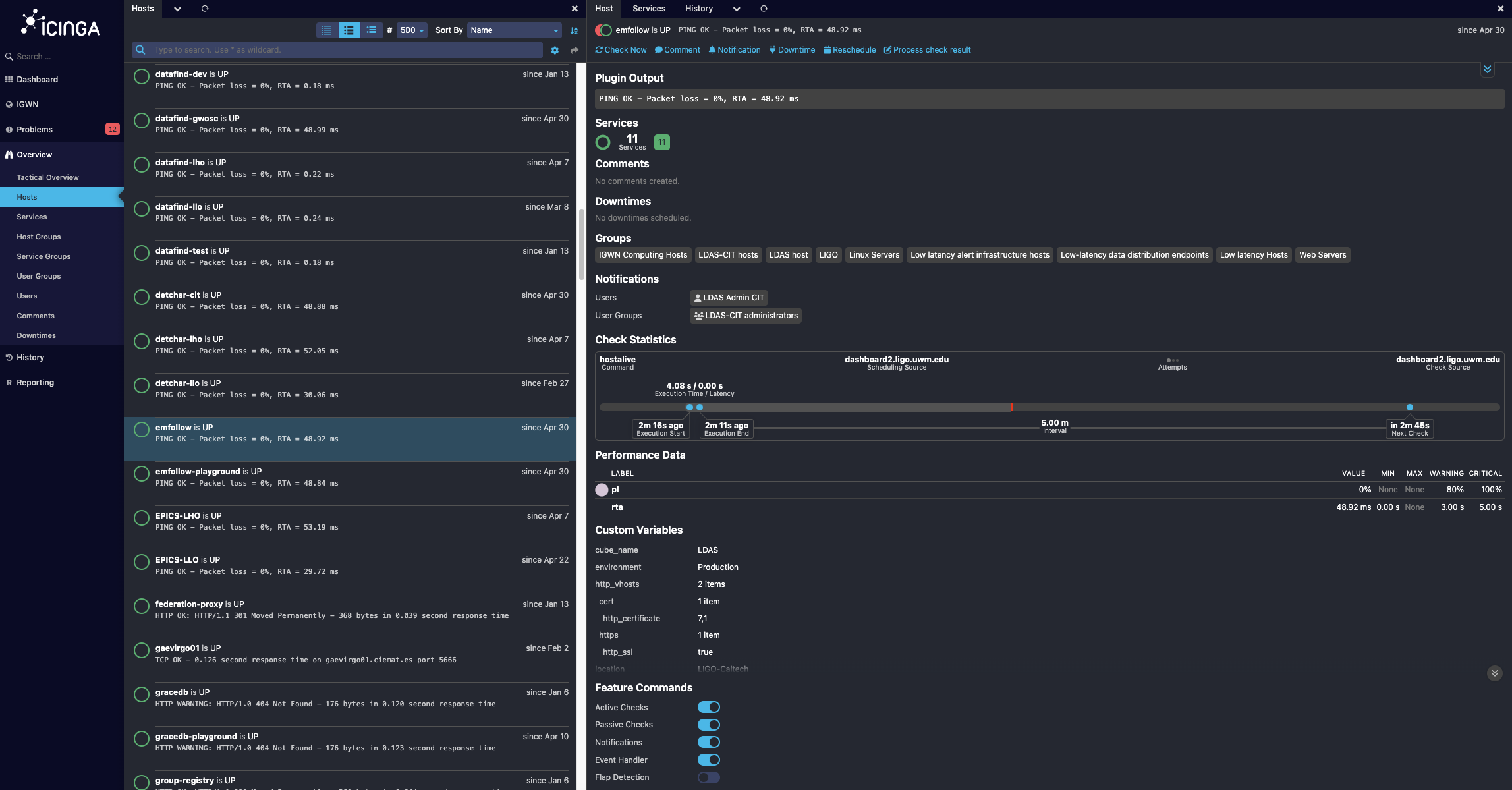Click the Notification action link

point(735,50)
